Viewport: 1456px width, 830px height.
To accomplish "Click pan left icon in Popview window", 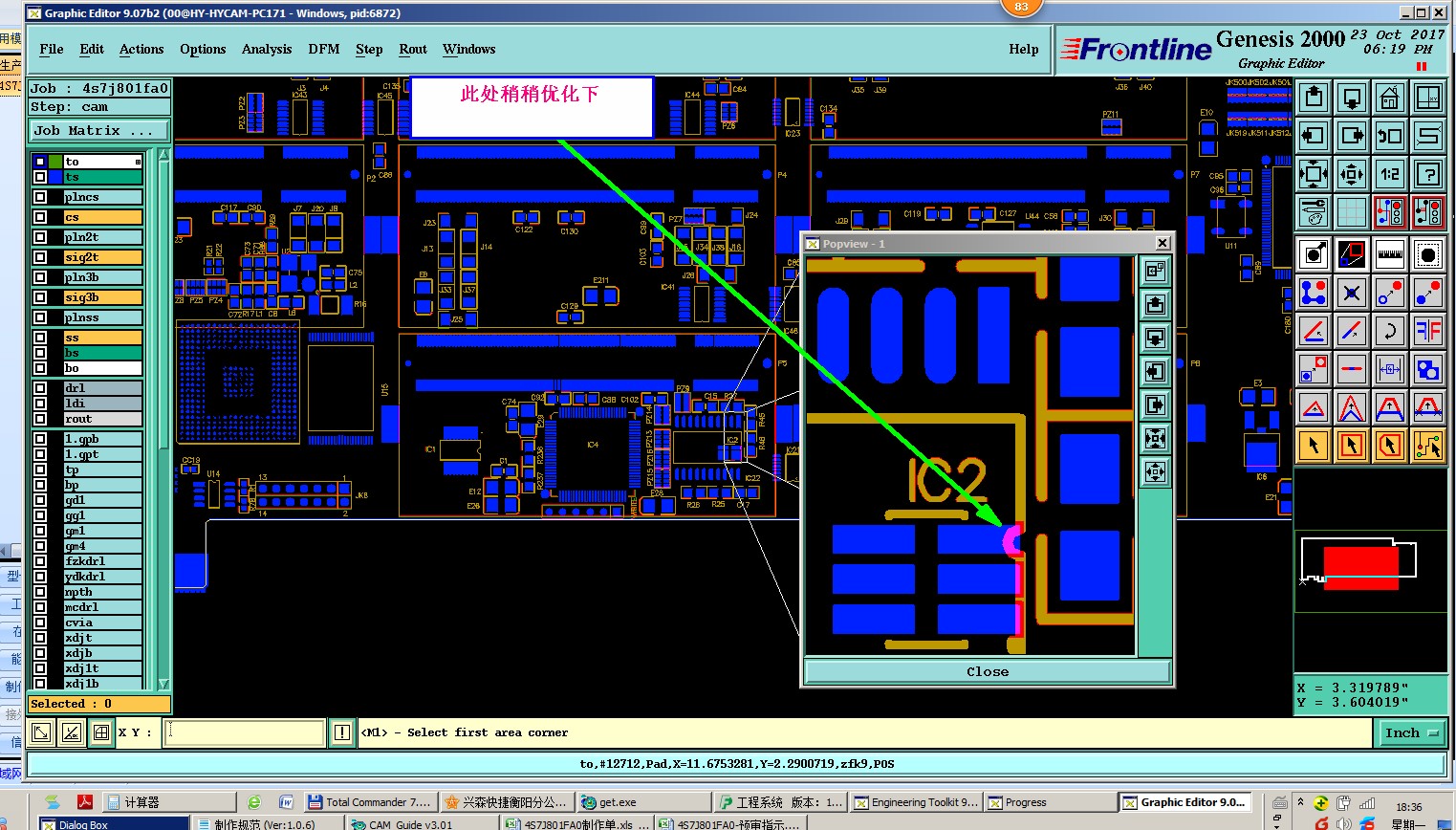I will pyautogui.click(x=1156, y=372).
